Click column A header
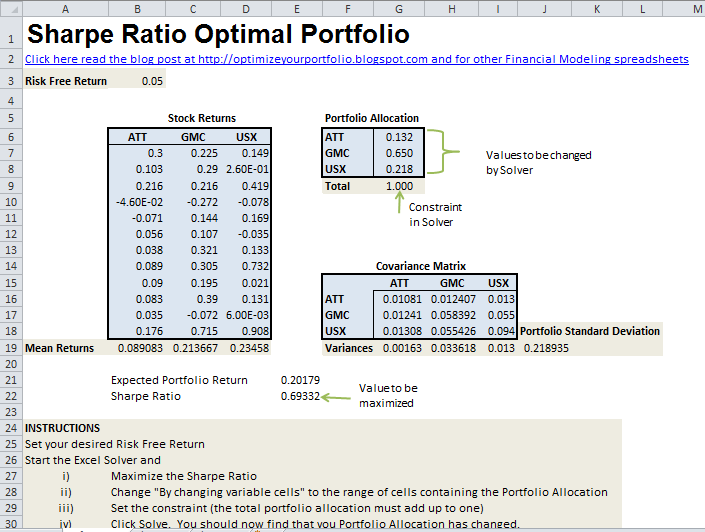The image size is (705, 532). point(66,9)
